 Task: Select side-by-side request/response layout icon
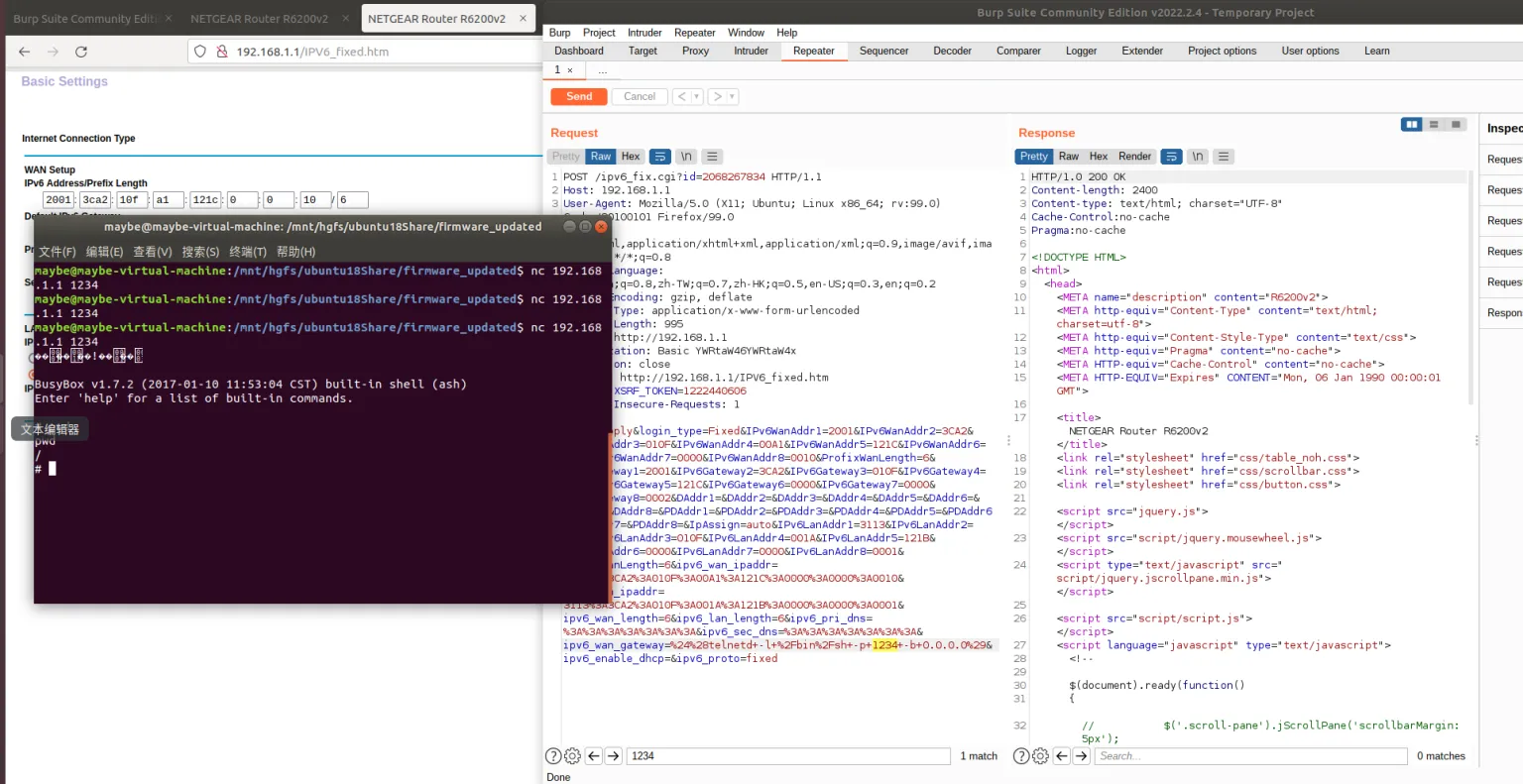point(1411,124)
